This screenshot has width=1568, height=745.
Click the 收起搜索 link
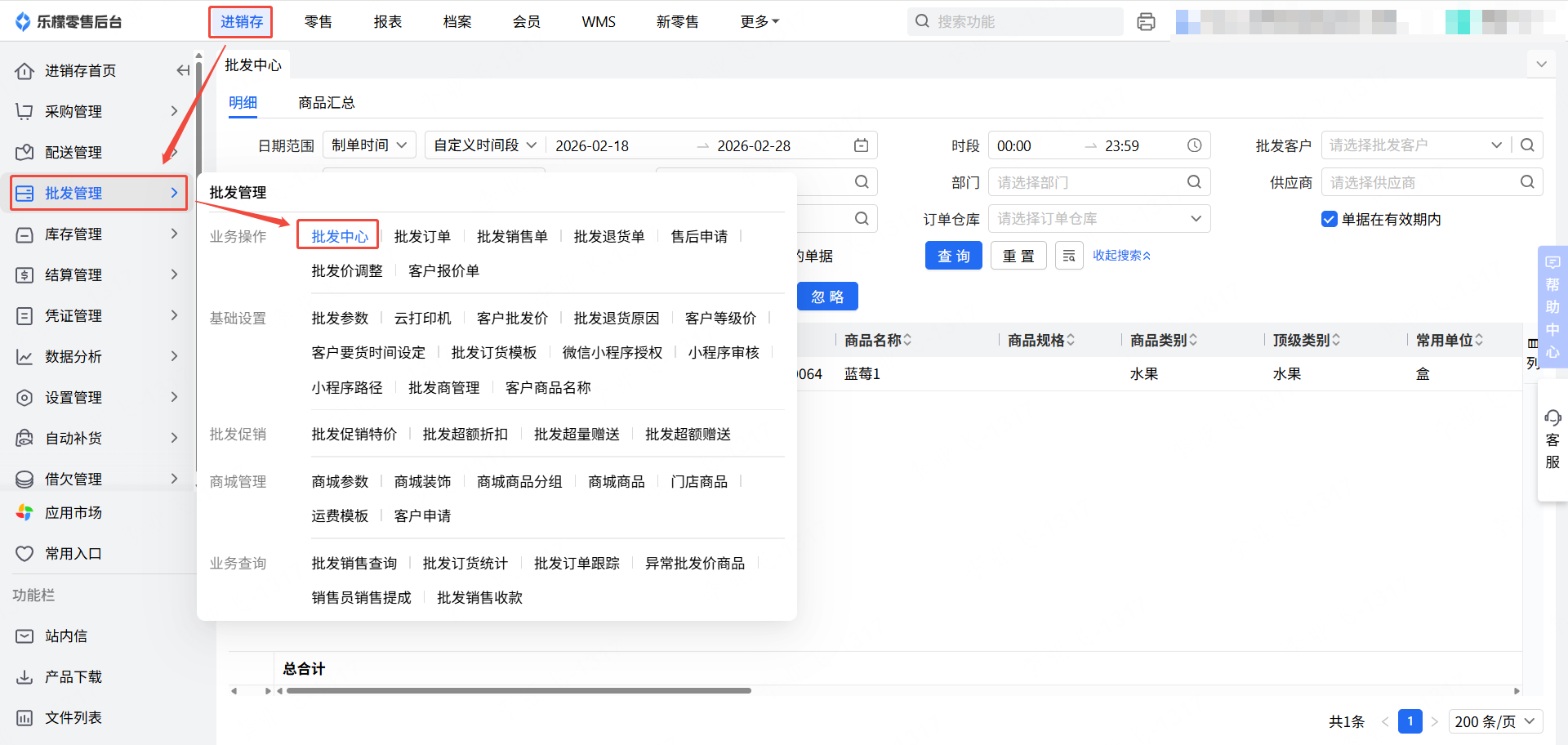click(x=1121, y=256)
